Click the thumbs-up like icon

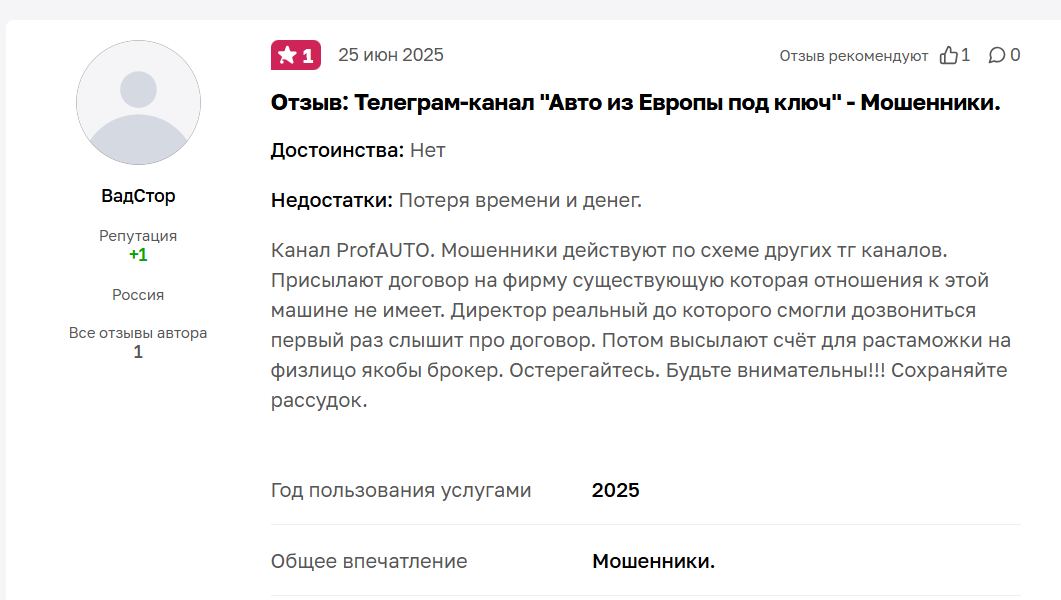point(949,56)
